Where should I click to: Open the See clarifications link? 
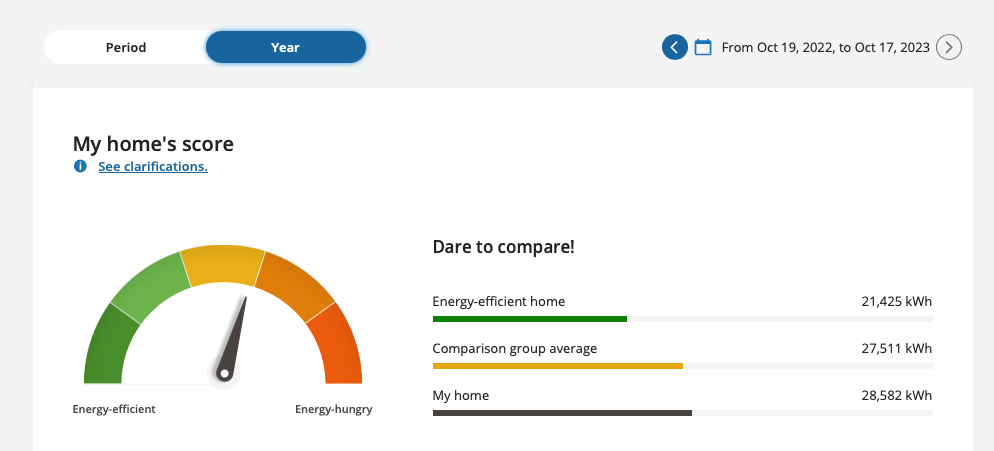(x=153, y=166)
